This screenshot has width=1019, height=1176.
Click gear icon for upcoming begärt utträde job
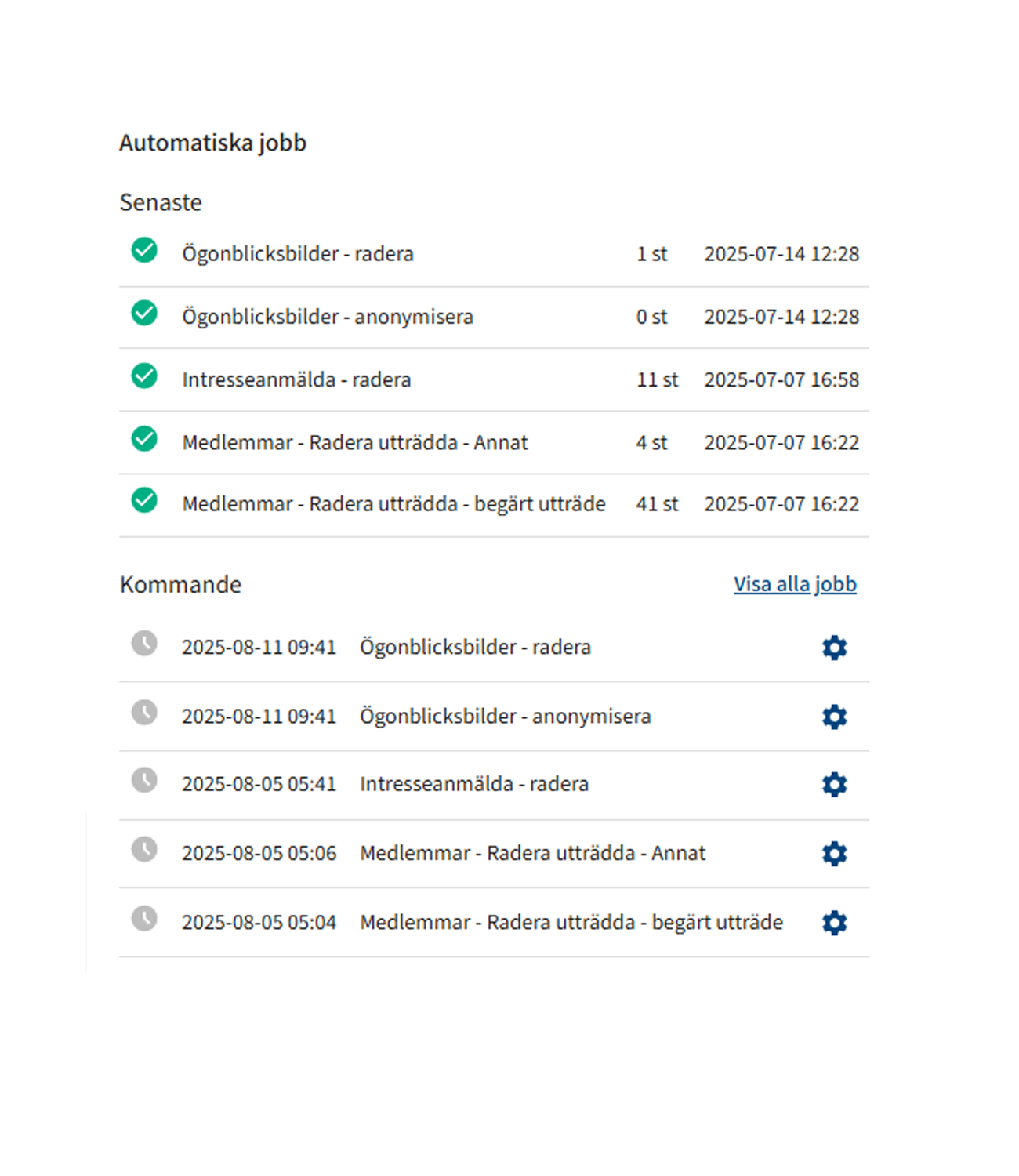pos(834,923)
